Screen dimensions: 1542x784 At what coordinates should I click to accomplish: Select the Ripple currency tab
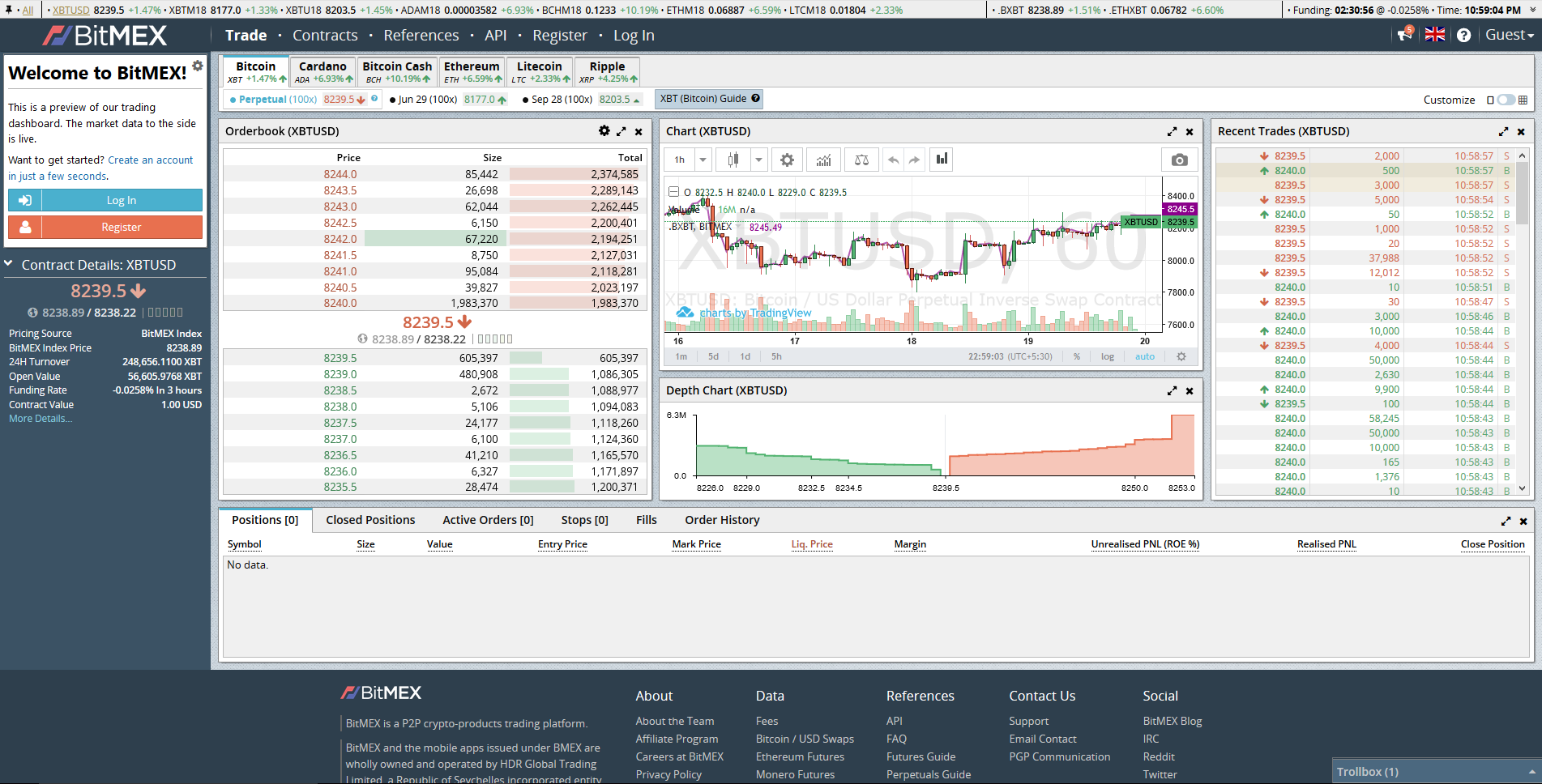(x=608, y=71)
